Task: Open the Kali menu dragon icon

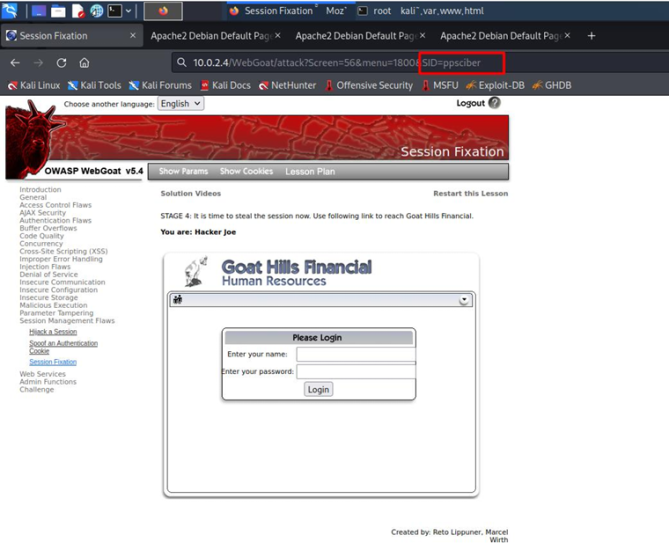Action: coord(10,11)
